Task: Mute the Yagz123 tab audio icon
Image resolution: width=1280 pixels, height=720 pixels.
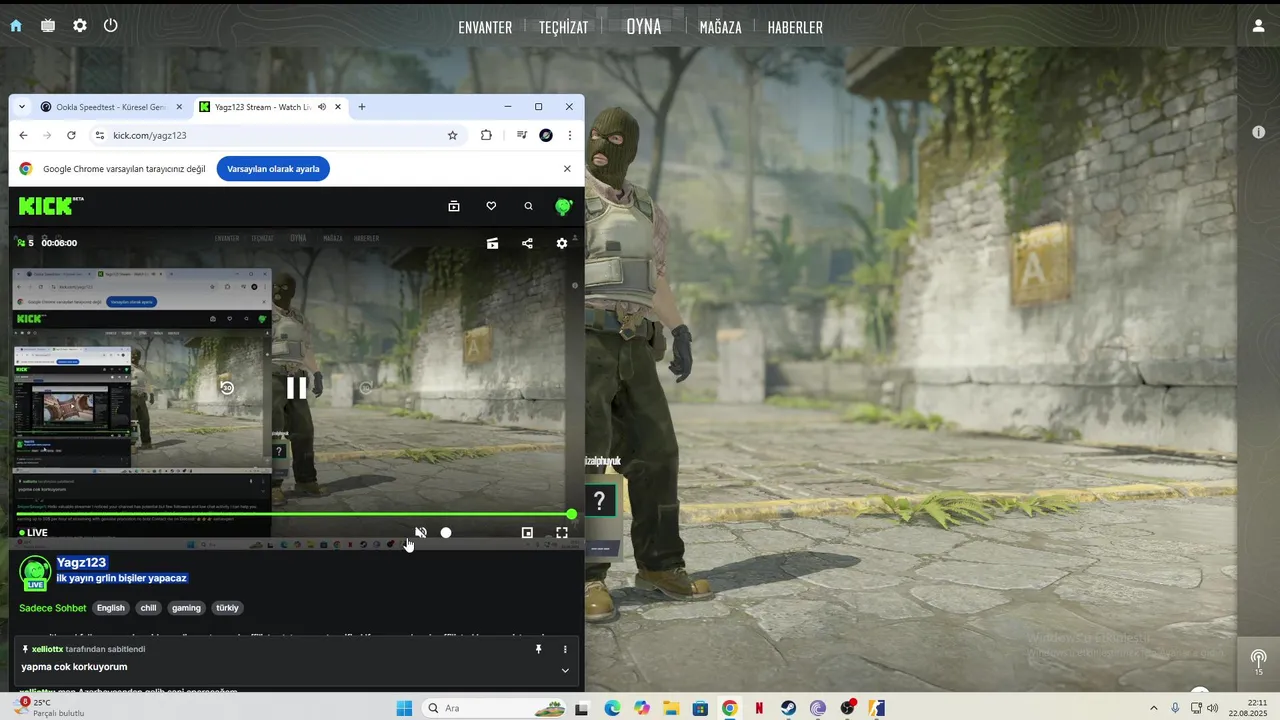Action: (x=322, y=107)
